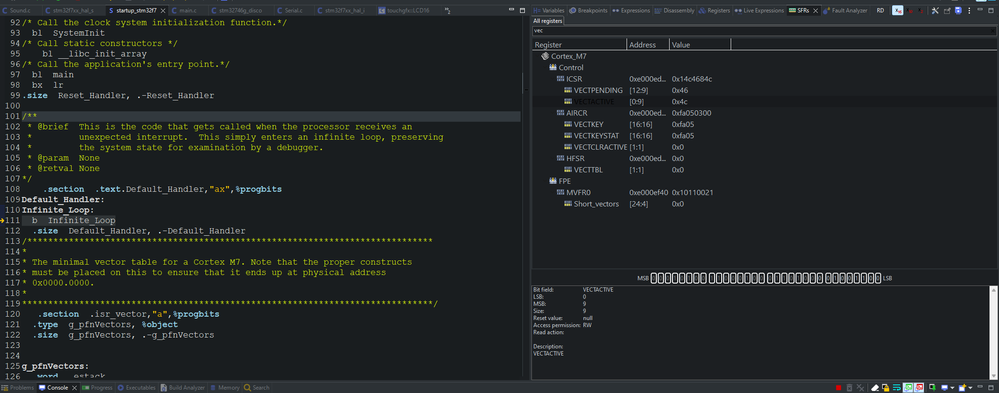999x393 pixels.
Task: Switch to the Problems bottom tab
Action: 18,388
